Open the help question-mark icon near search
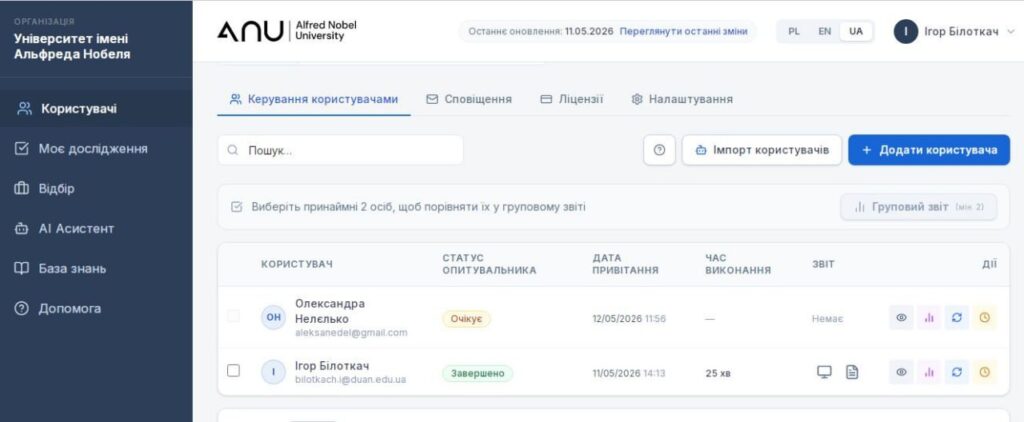This screenshot has width=1024, height=422. pyautogui.click(x=659, y=150)
